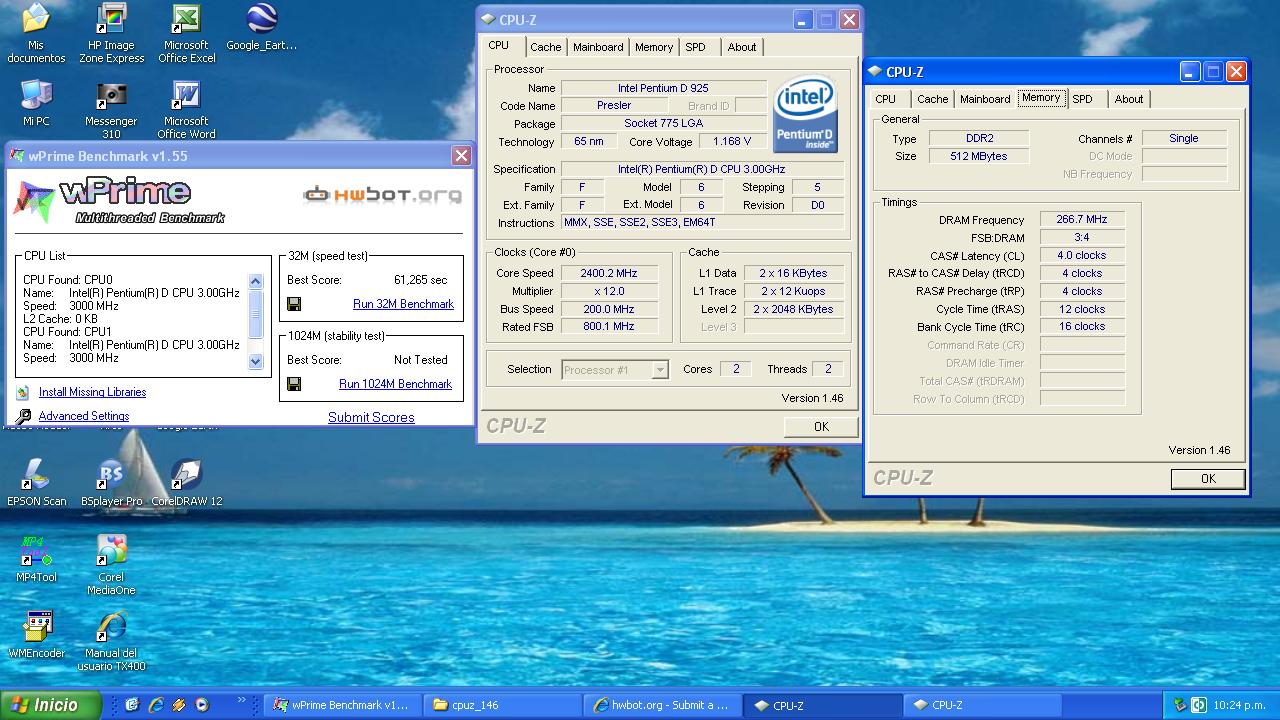Click the hwbot.org logo in wPrime
The image size is (1280, 720).
[x=383, y=195]
